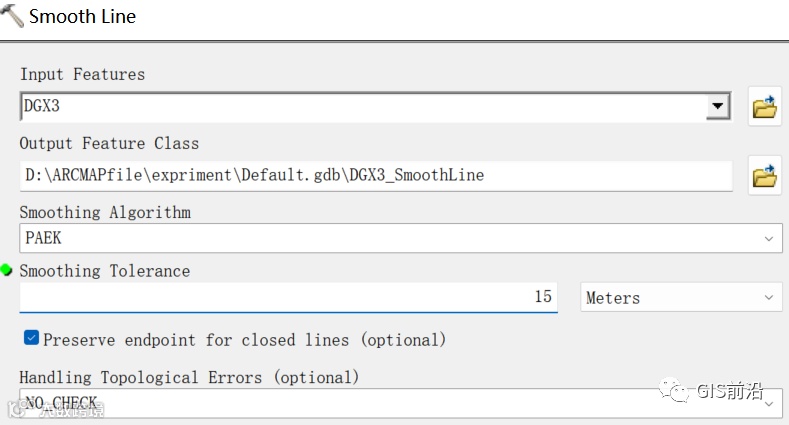Viewport: 789px width, 425px height.
Task: Click the Input Features label
Action: point(82,74)
